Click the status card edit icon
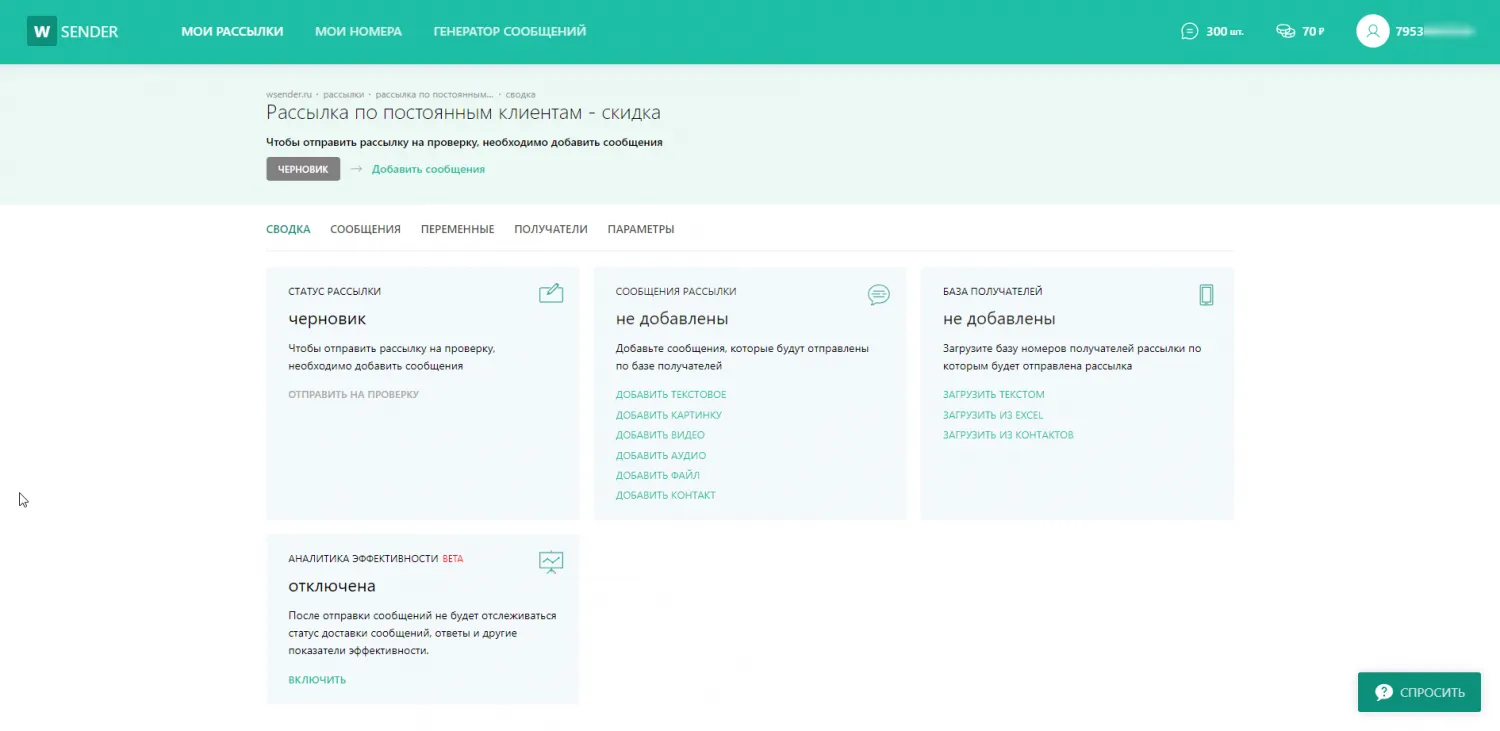Screen dimensions: 1500x731 (x=551, y=293)
